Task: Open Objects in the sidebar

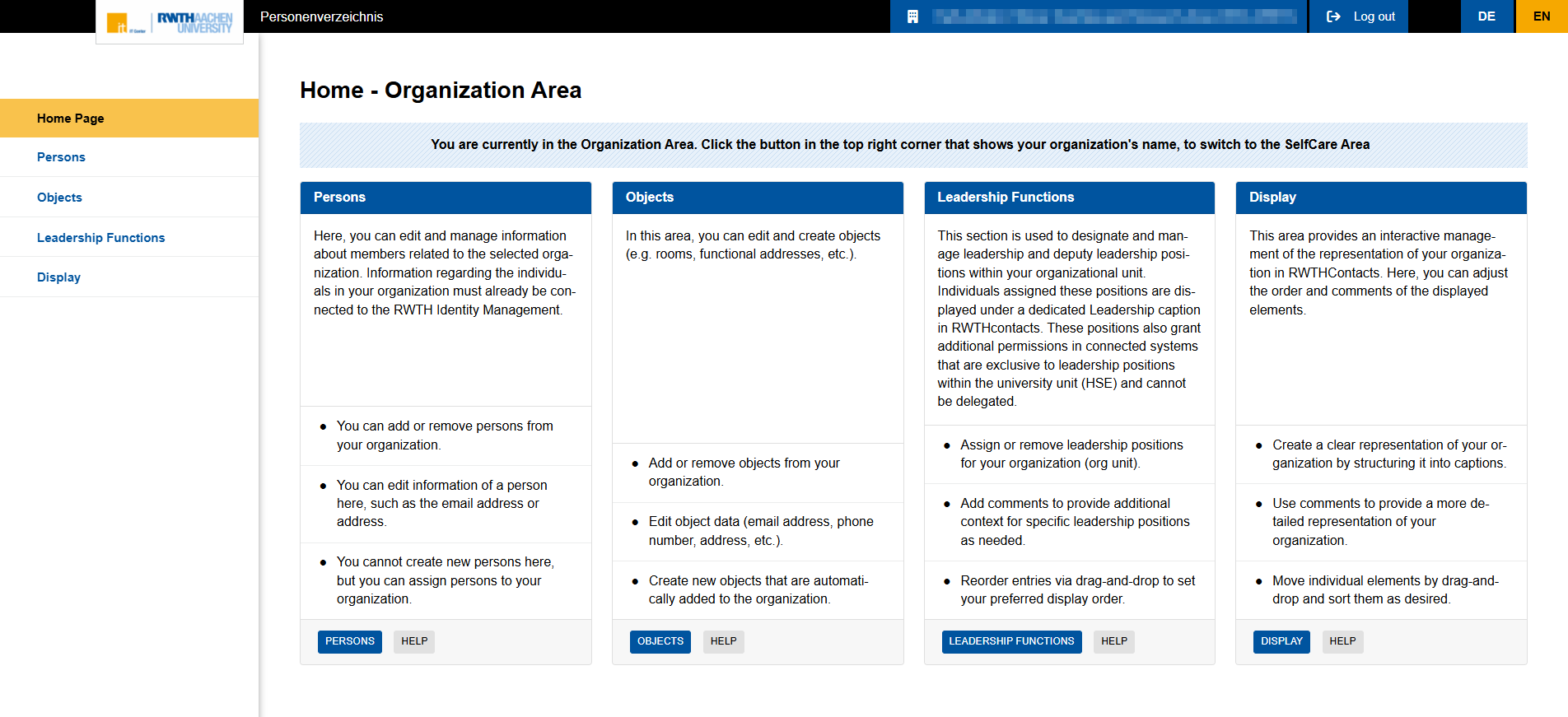Action: click(x=129, y=198)
